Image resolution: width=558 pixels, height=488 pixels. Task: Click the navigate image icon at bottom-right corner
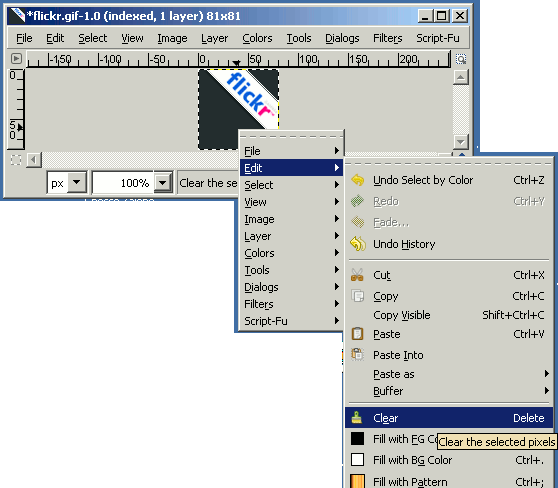[x=461, y=154]
